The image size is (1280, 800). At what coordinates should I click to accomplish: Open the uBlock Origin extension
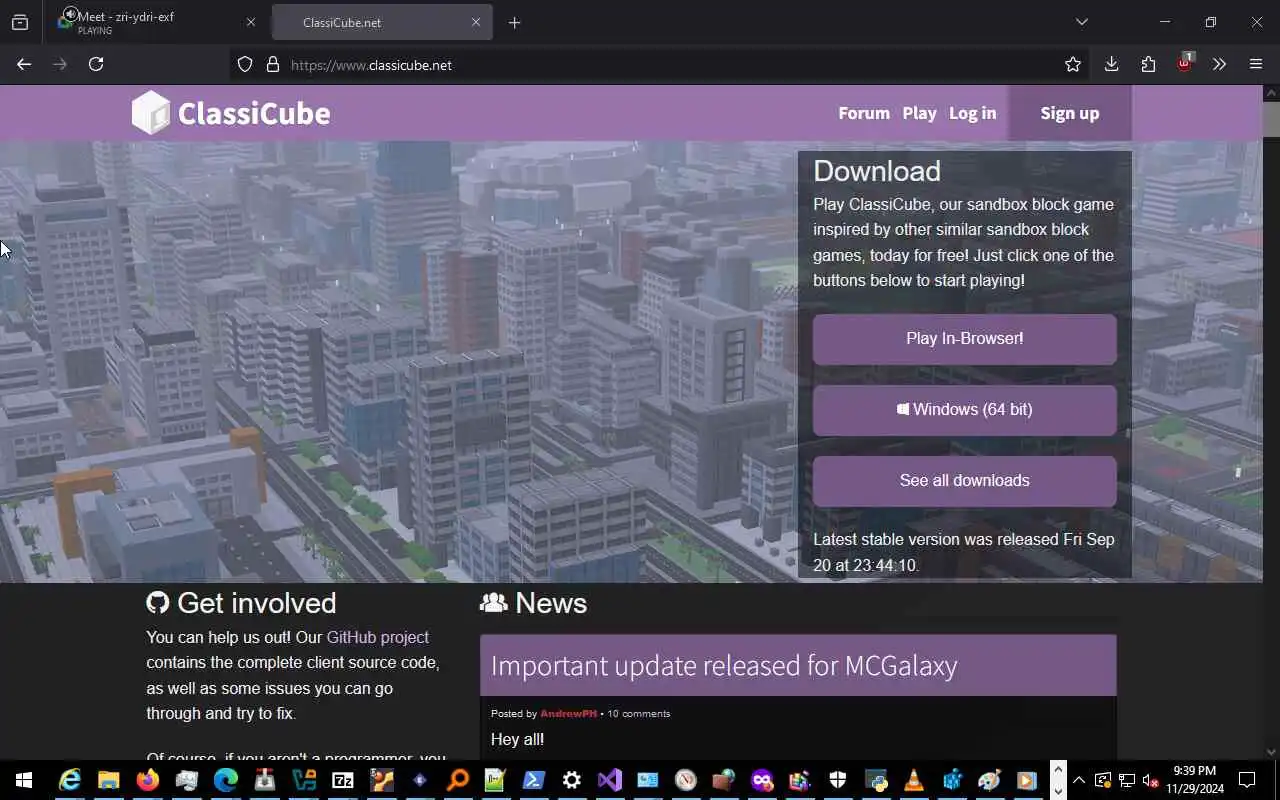click(1184, 63)
